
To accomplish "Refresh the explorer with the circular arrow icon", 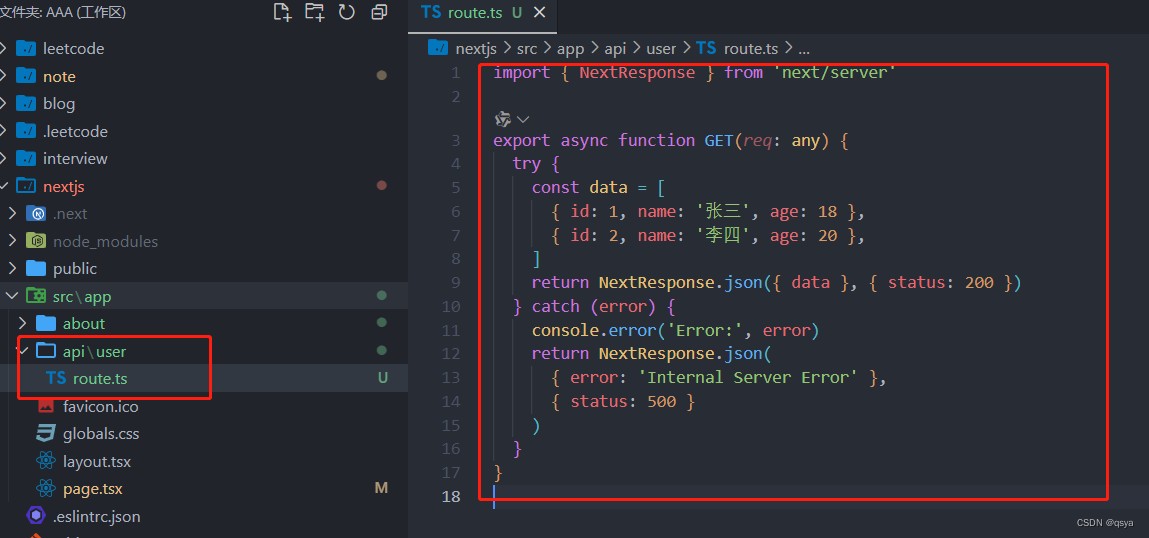I will pyautogui.click(x=347, y=12).
